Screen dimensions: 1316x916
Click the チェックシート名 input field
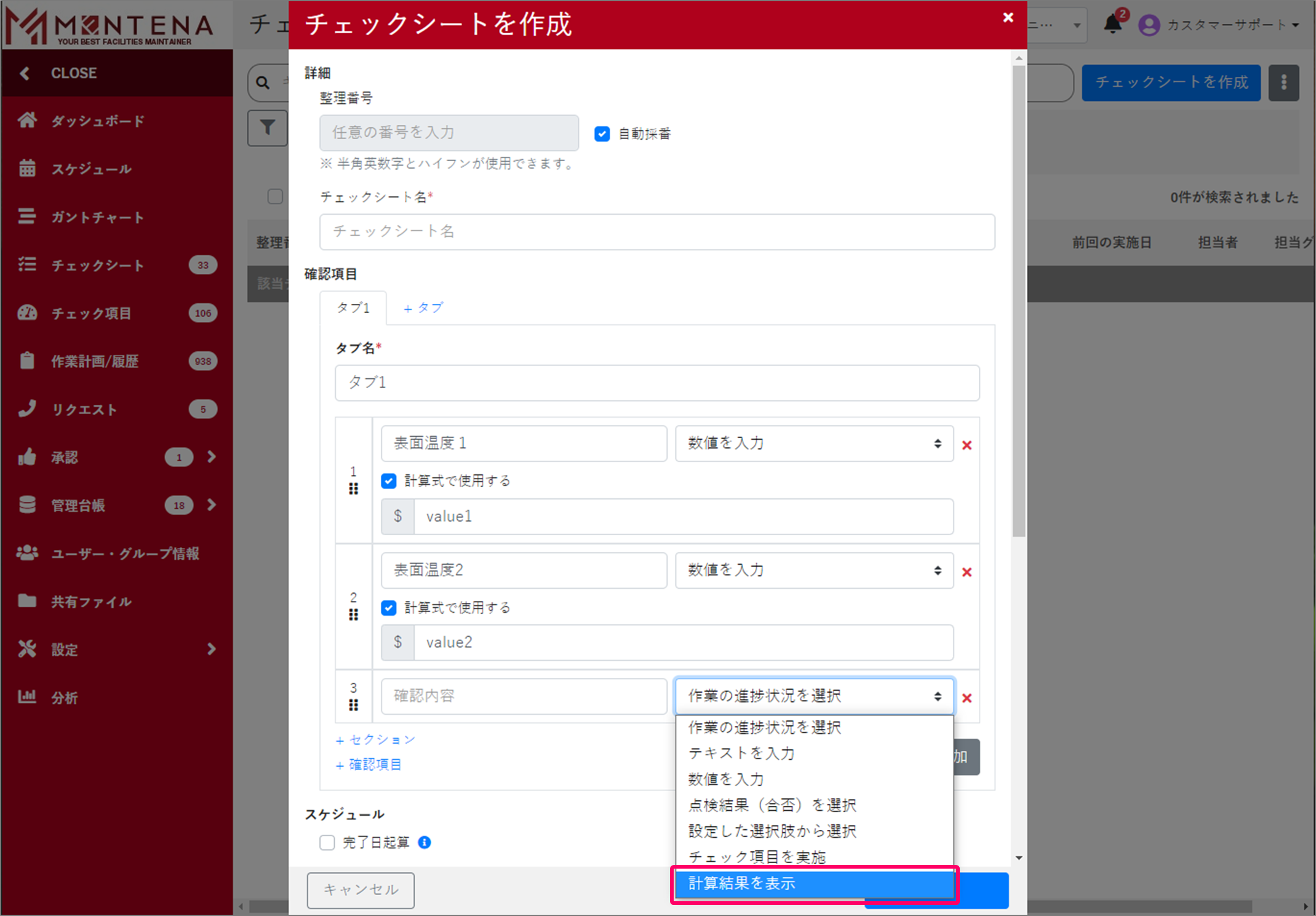coord(656,232)
